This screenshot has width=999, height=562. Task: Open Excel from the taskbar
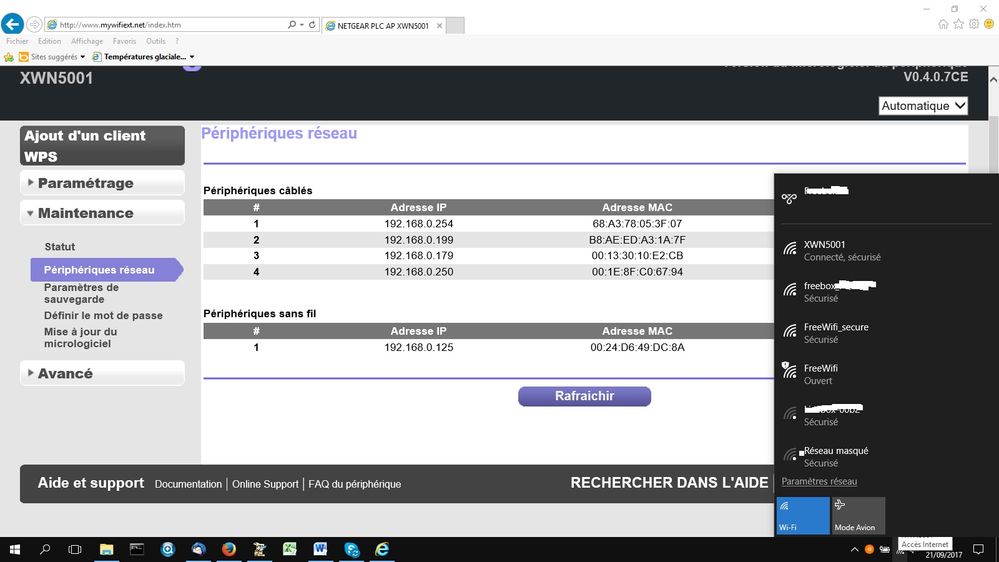tap(290, 549)
